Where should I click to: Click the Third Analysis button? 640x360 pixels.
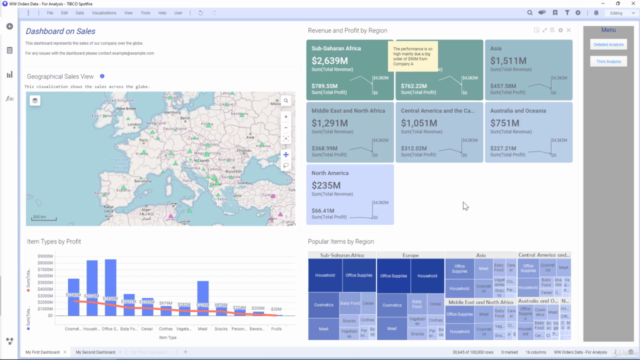609,62
